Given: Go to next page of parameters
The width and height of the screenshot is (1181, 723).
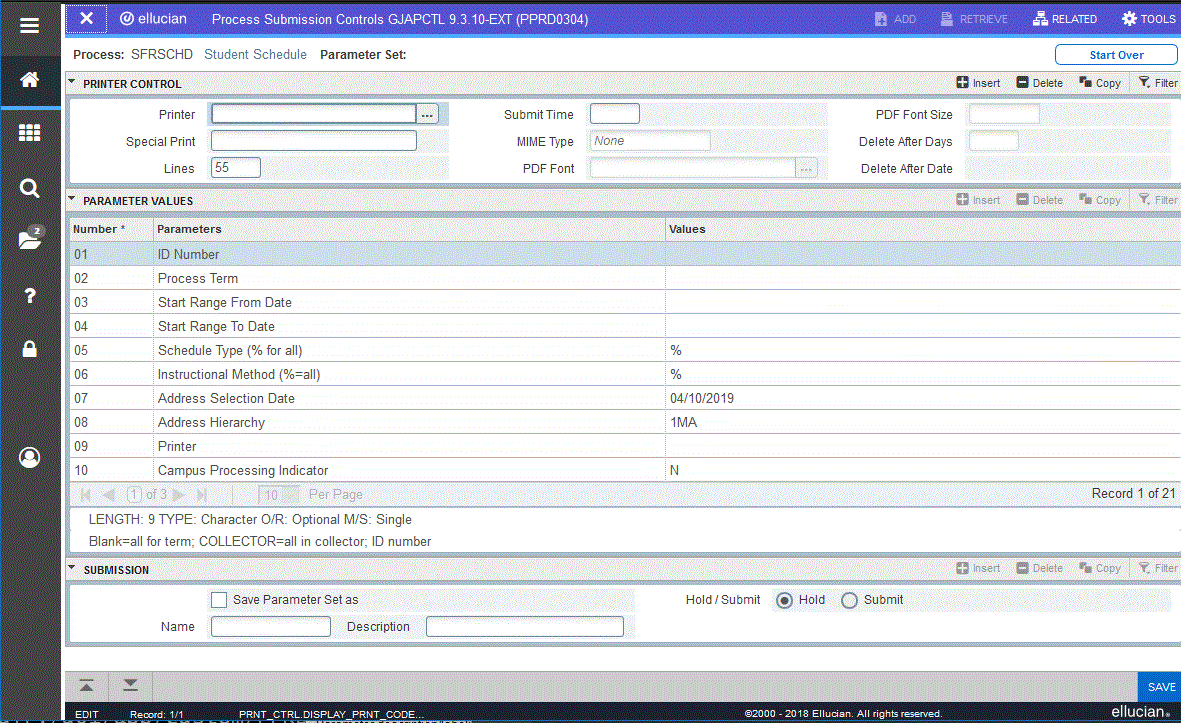Looking at the screenshot, I should pos(179,495).
